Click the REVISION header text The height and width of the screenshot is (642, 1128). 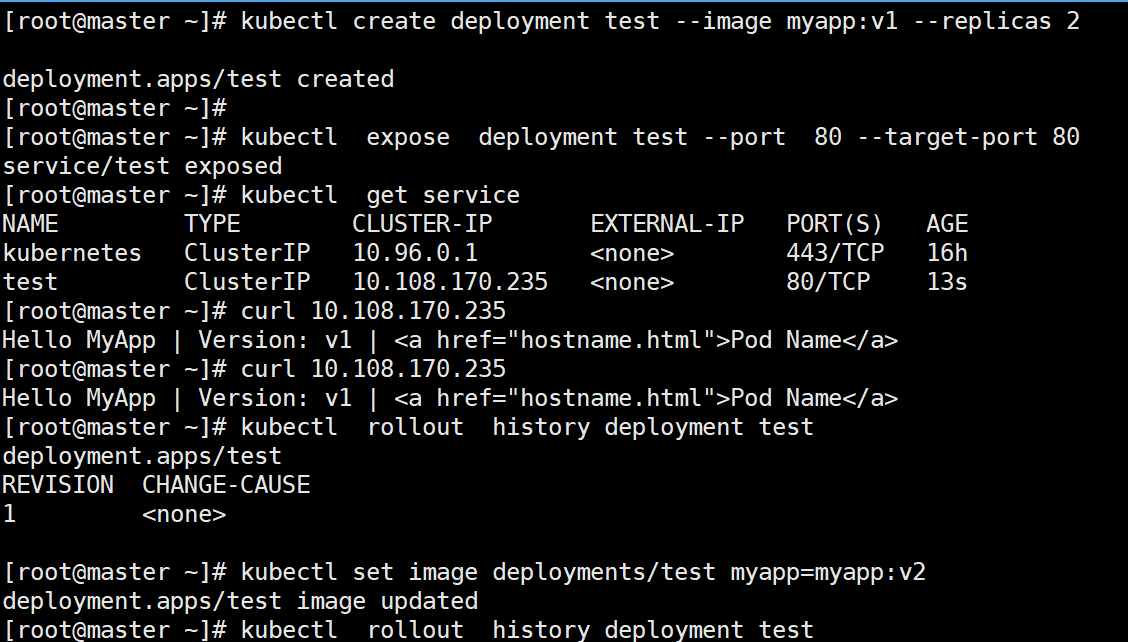tap(58, 485)
